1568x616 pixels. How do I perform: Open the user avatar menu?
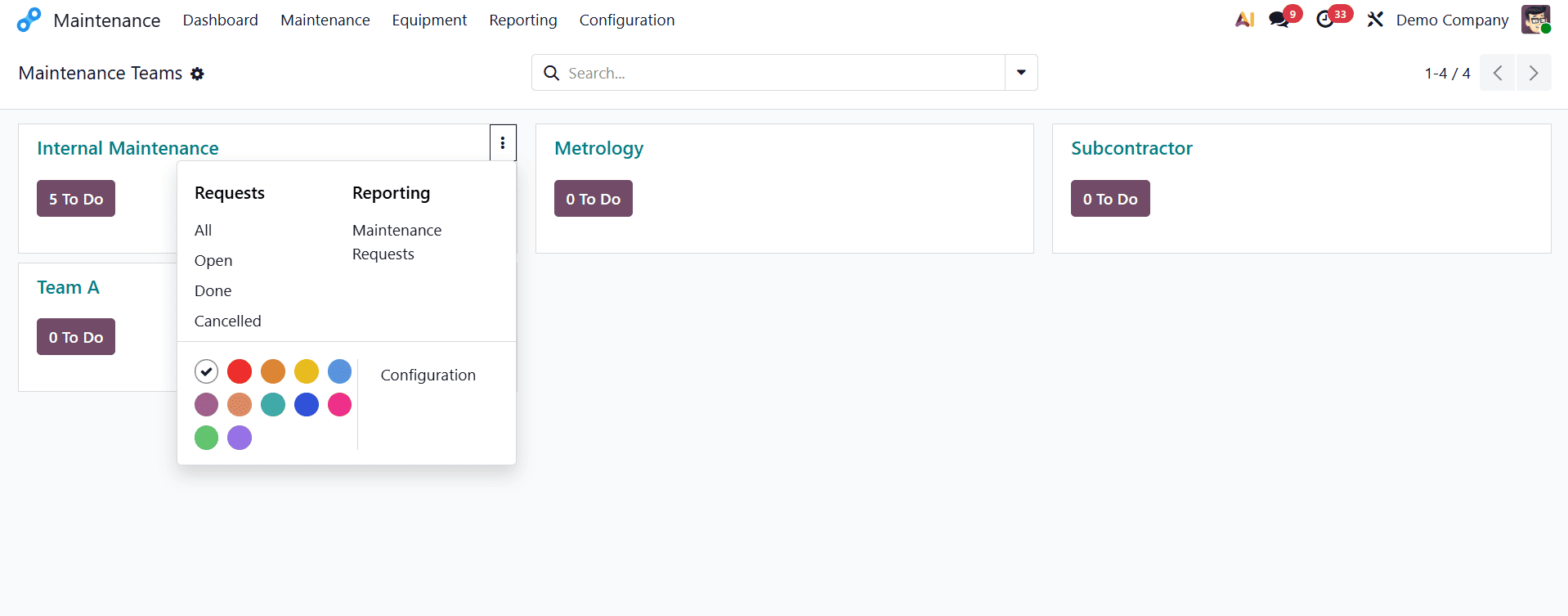pos(1535,20)
